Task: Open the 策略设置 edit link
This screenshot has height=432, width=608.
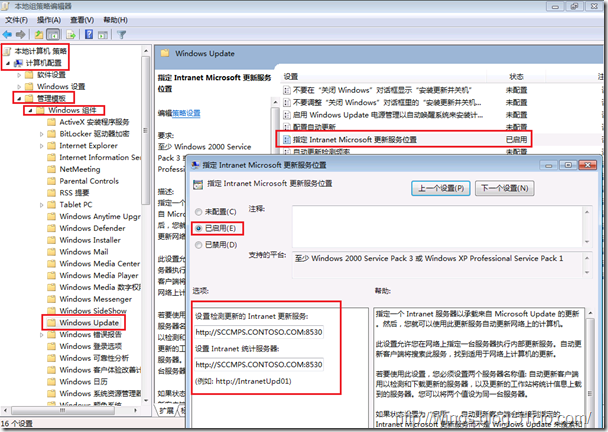Action: tap(186, 113)
